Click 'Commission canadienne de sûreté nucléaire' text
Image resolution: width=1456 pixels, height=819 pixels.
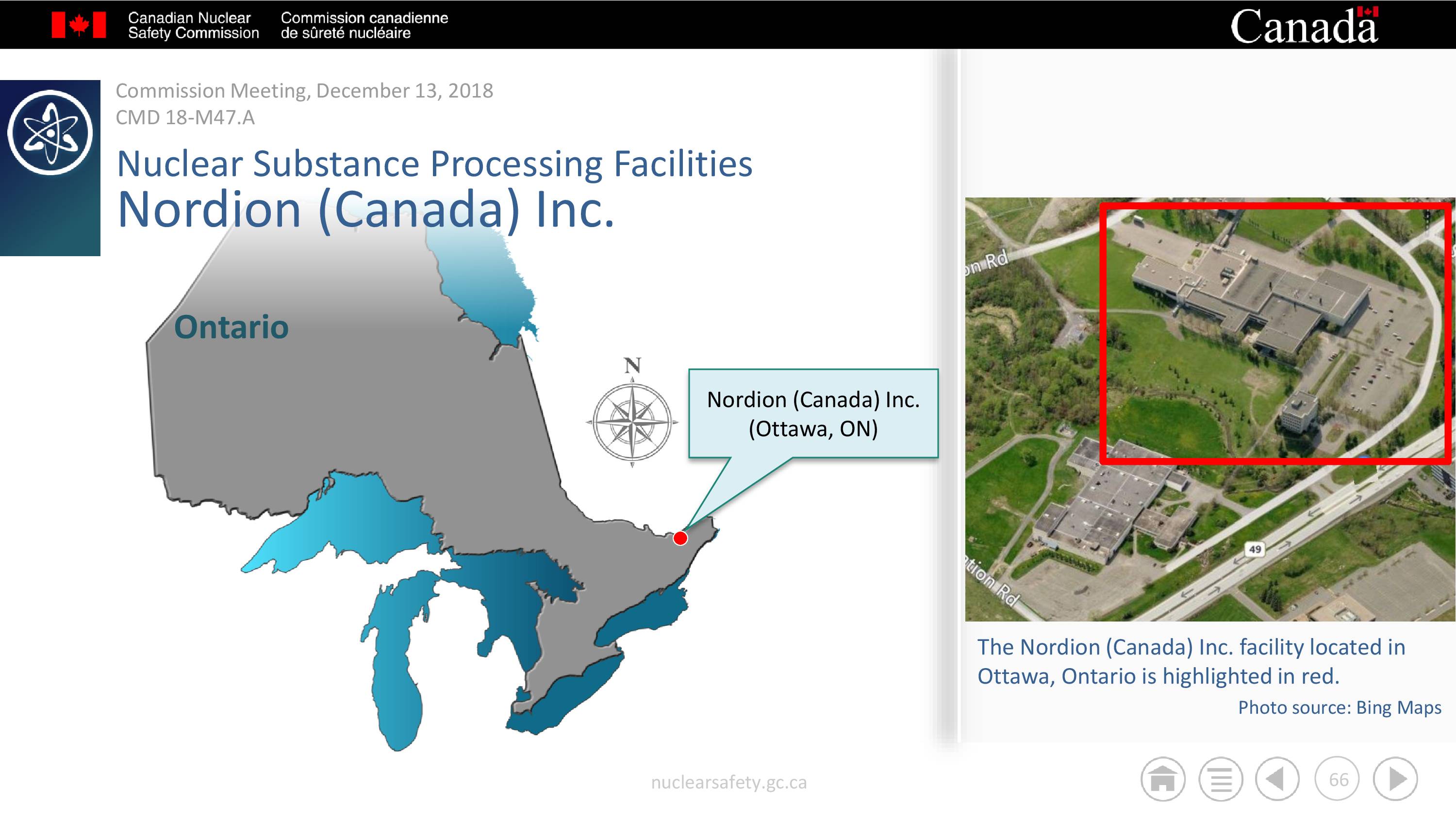coord(364,25)
